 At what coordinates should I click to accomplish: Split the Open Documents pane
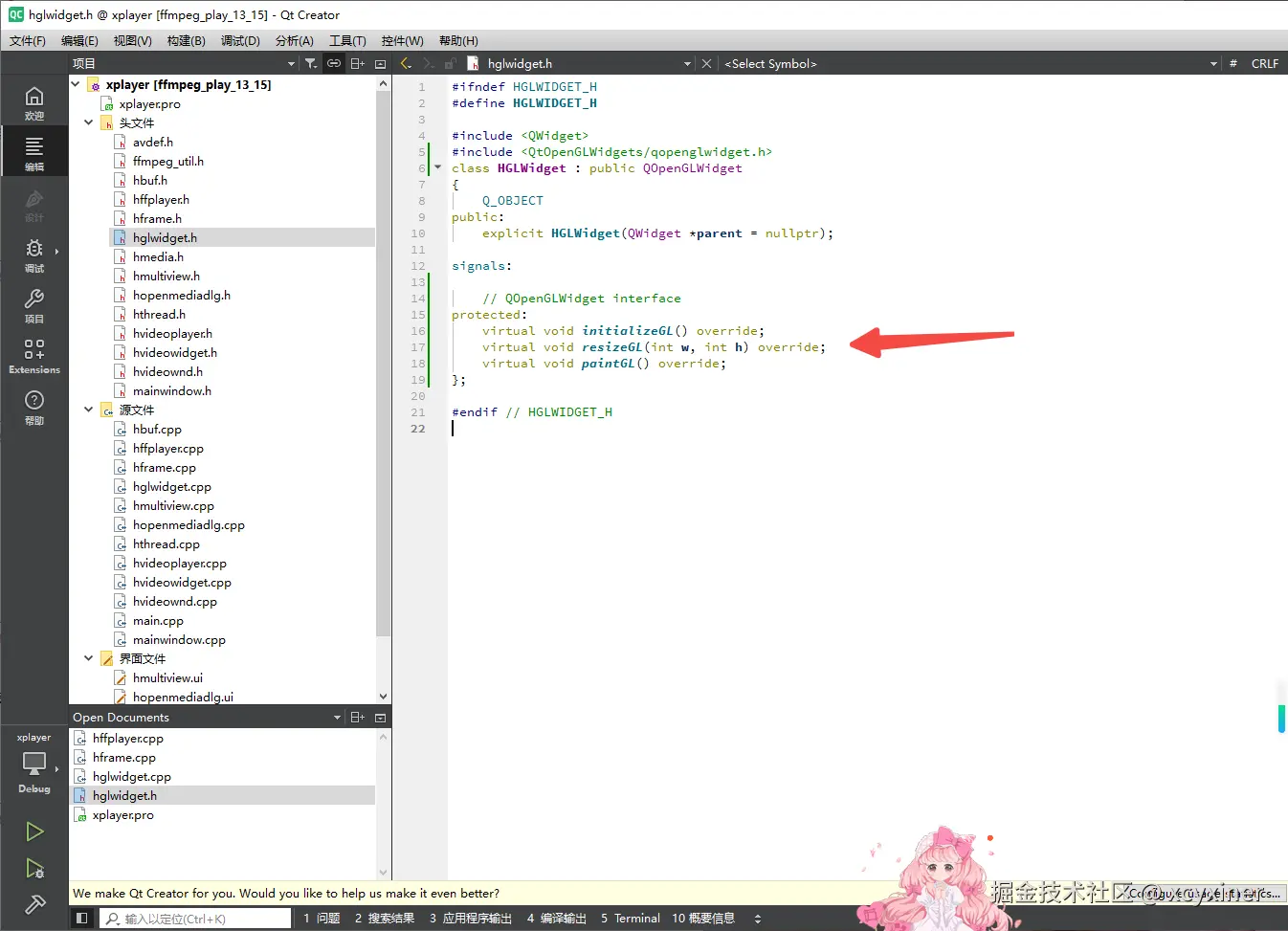358,717
